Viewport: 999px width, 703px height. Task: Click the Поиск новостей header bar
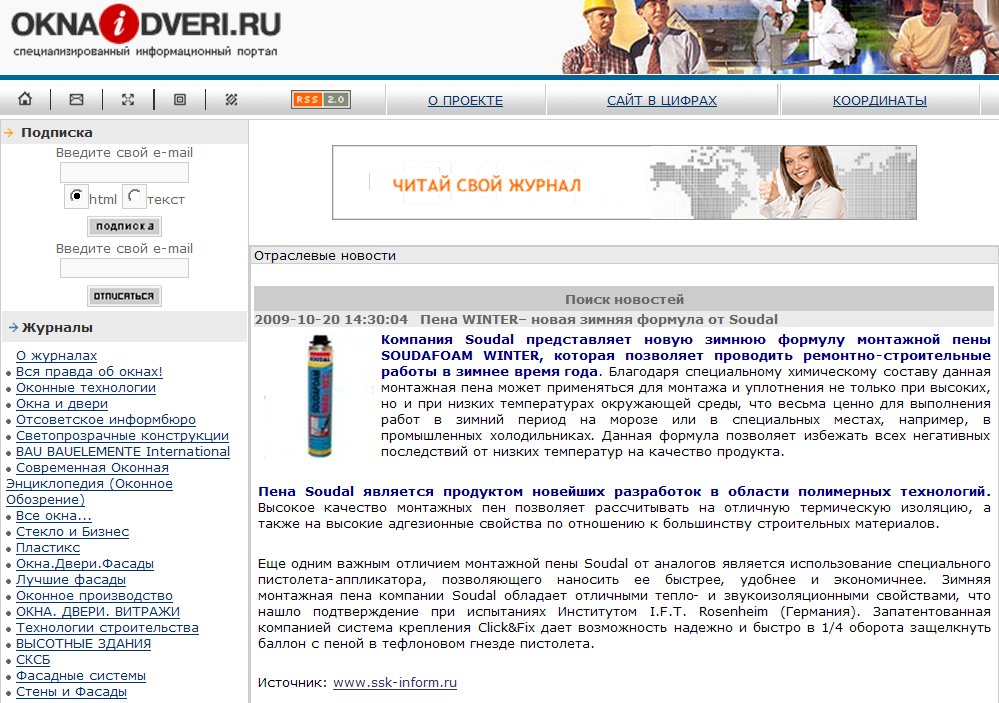point(624,299)
